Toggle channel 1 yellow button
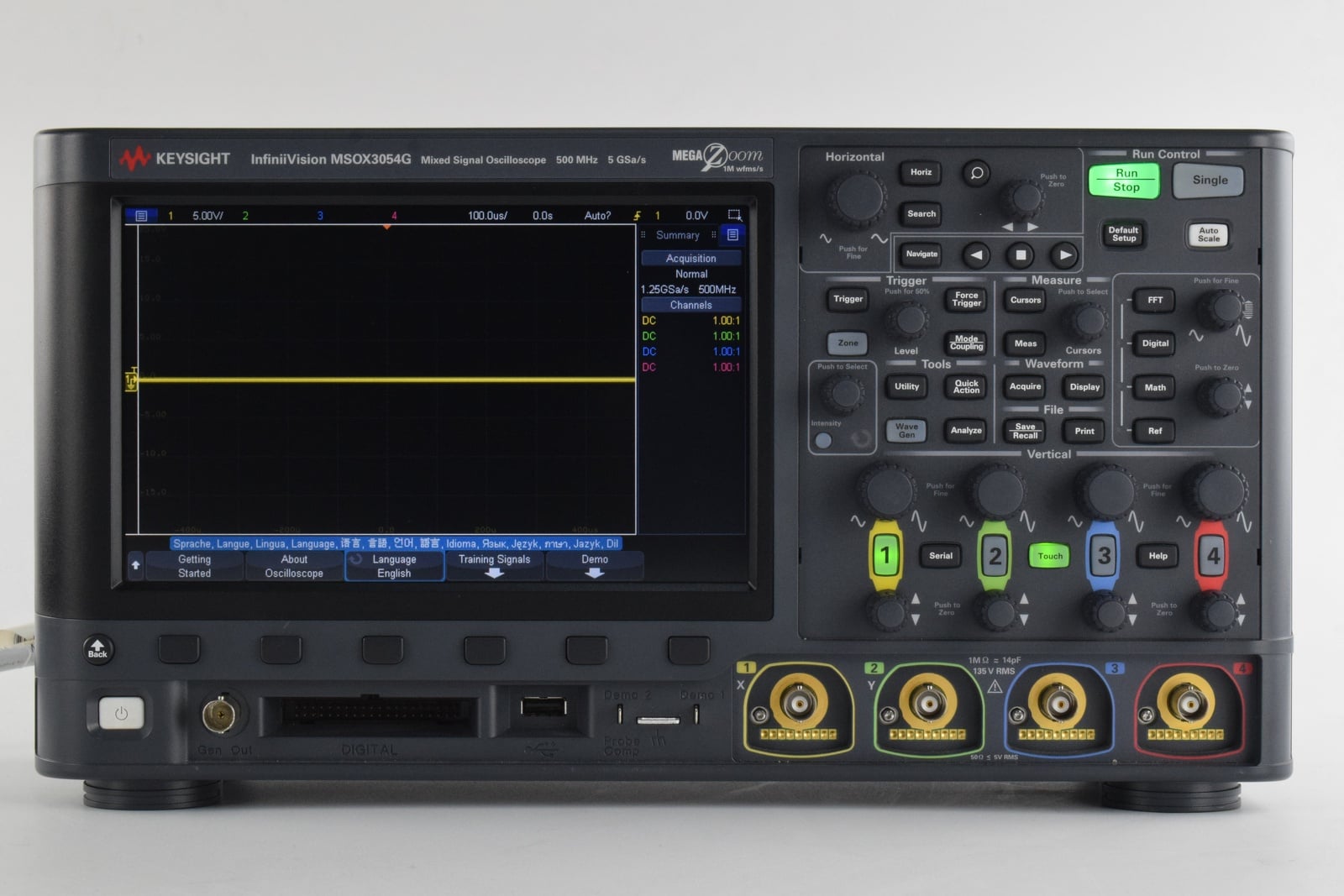 click(885, 555)
